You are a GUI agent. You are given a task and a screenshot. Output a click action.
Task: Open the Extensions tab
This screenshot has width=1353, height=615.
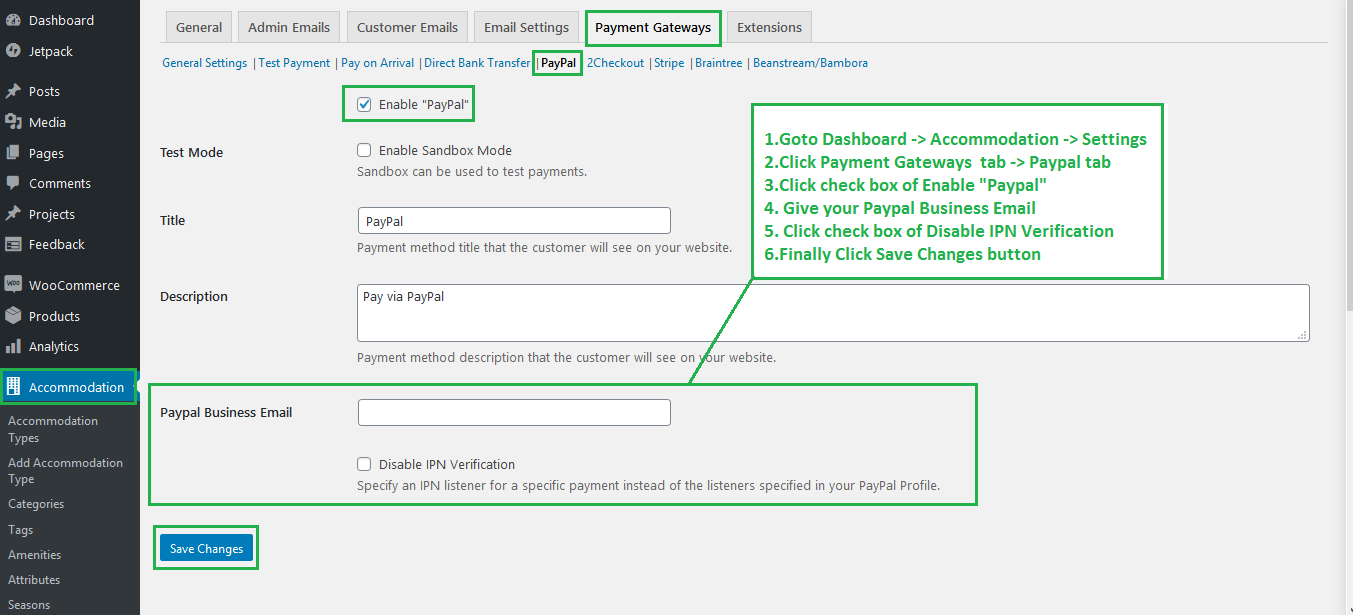coord(769,27)
